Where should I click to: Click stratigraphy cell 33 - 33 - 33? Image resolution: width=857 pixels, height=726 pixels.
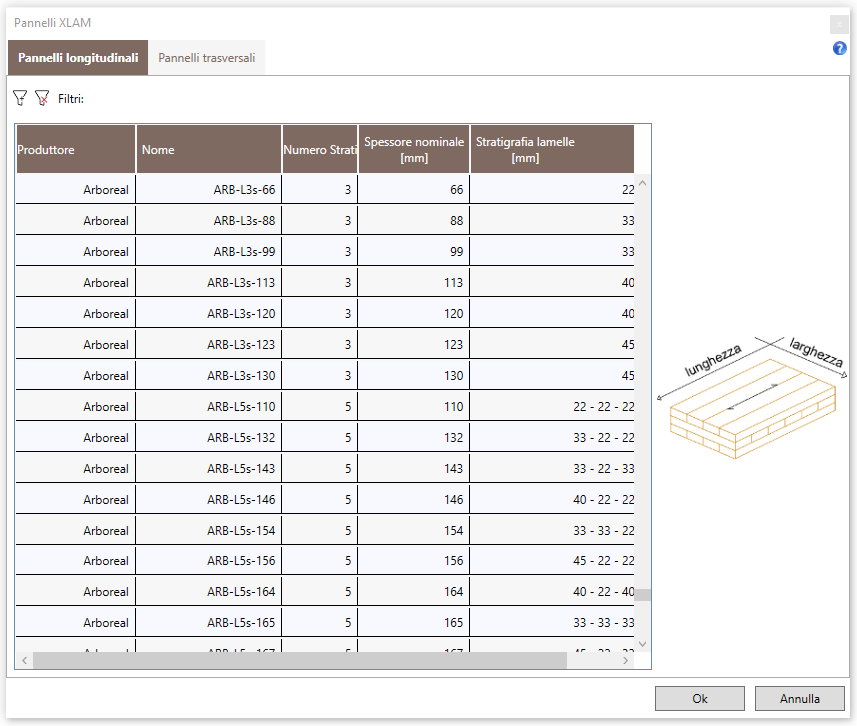point(552,622)
